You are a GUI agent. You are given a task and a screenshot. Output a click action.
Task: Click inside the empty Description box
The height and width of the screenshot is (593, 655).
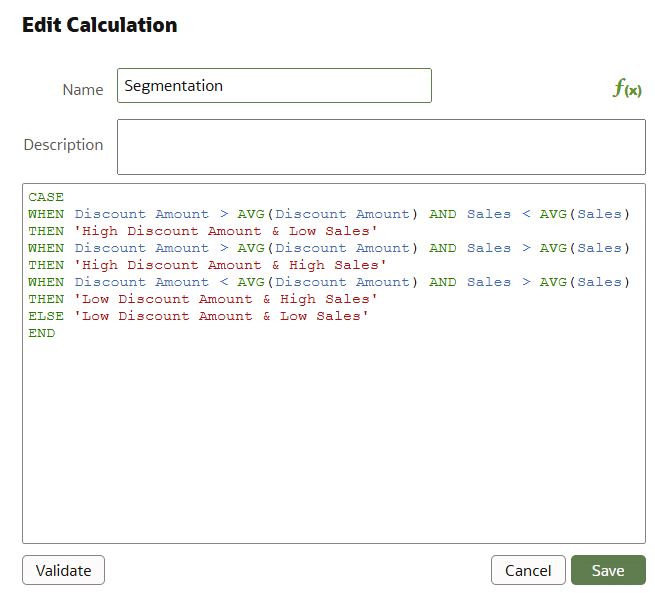[x=381, y=147]
